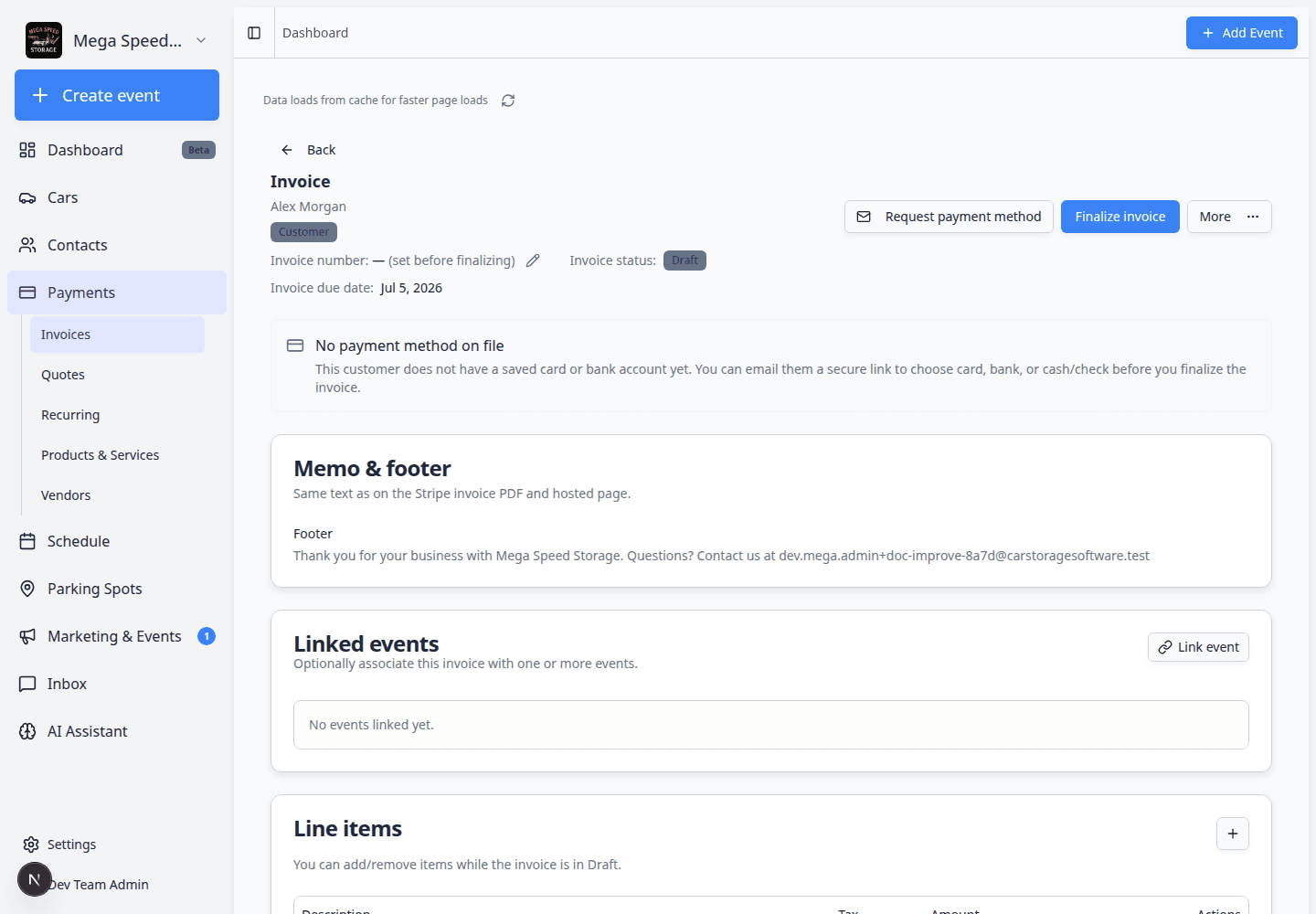Click the Alex Morgan customer name

[308, 207]
